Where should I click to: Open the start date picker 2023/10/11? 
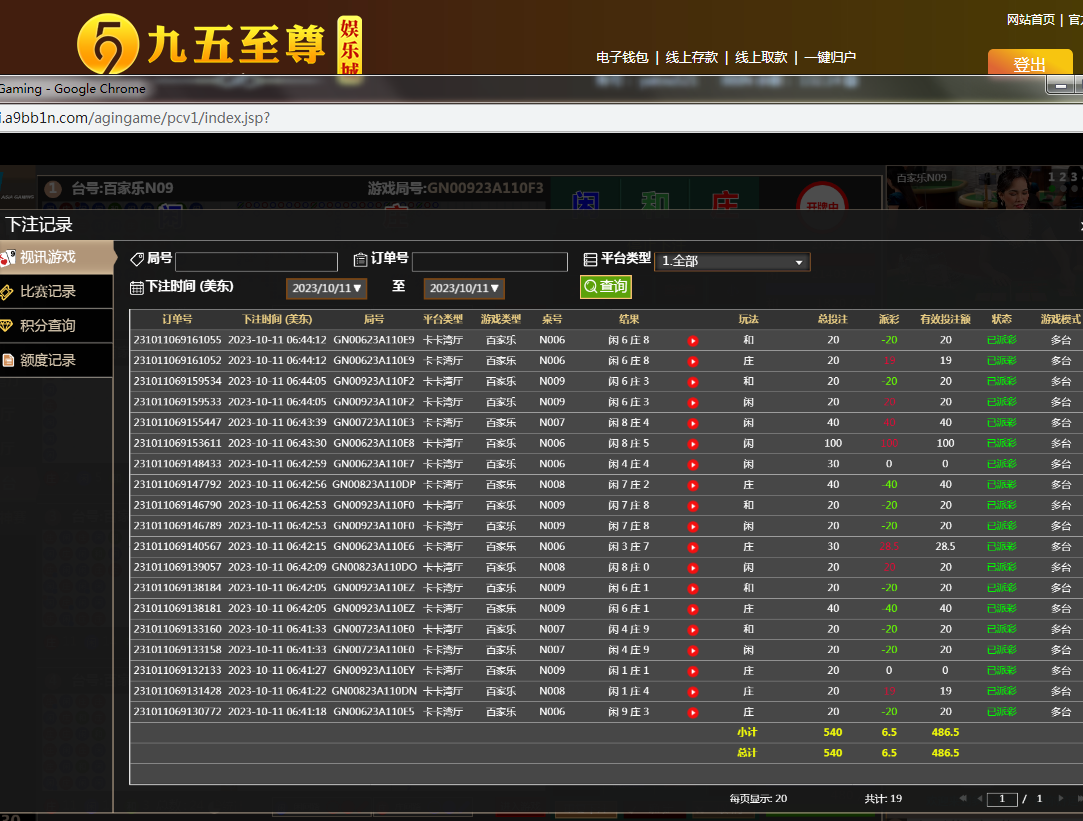click(327, 289)
